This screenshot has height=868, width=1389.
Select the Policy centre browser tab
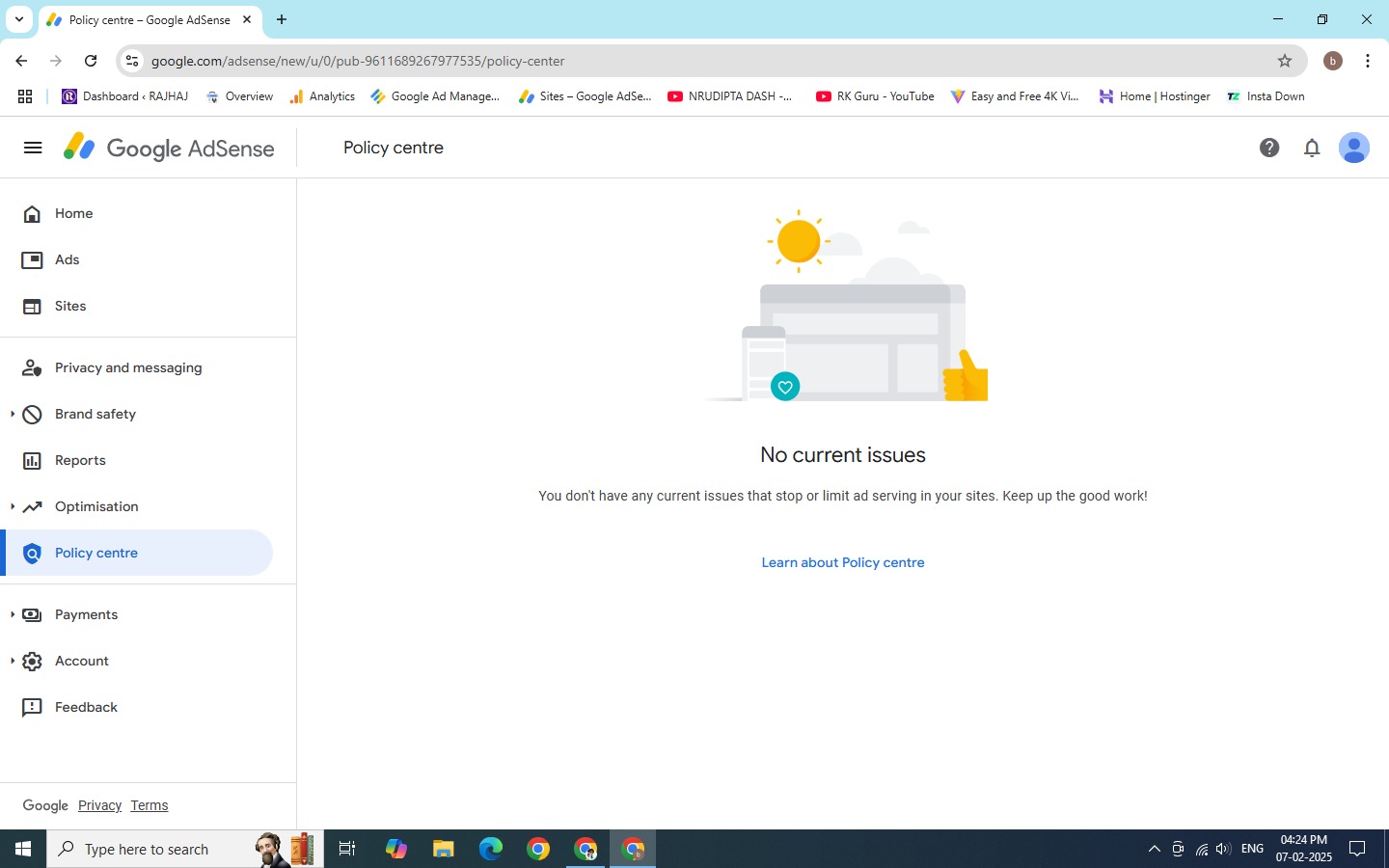pos(150,19)
